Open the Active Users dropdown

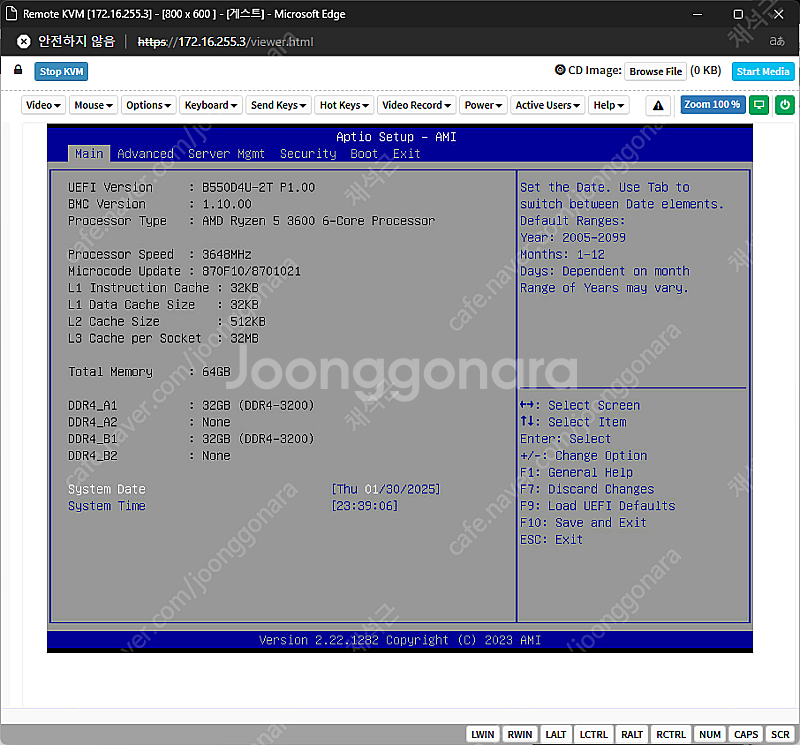[x=547, y=105]
